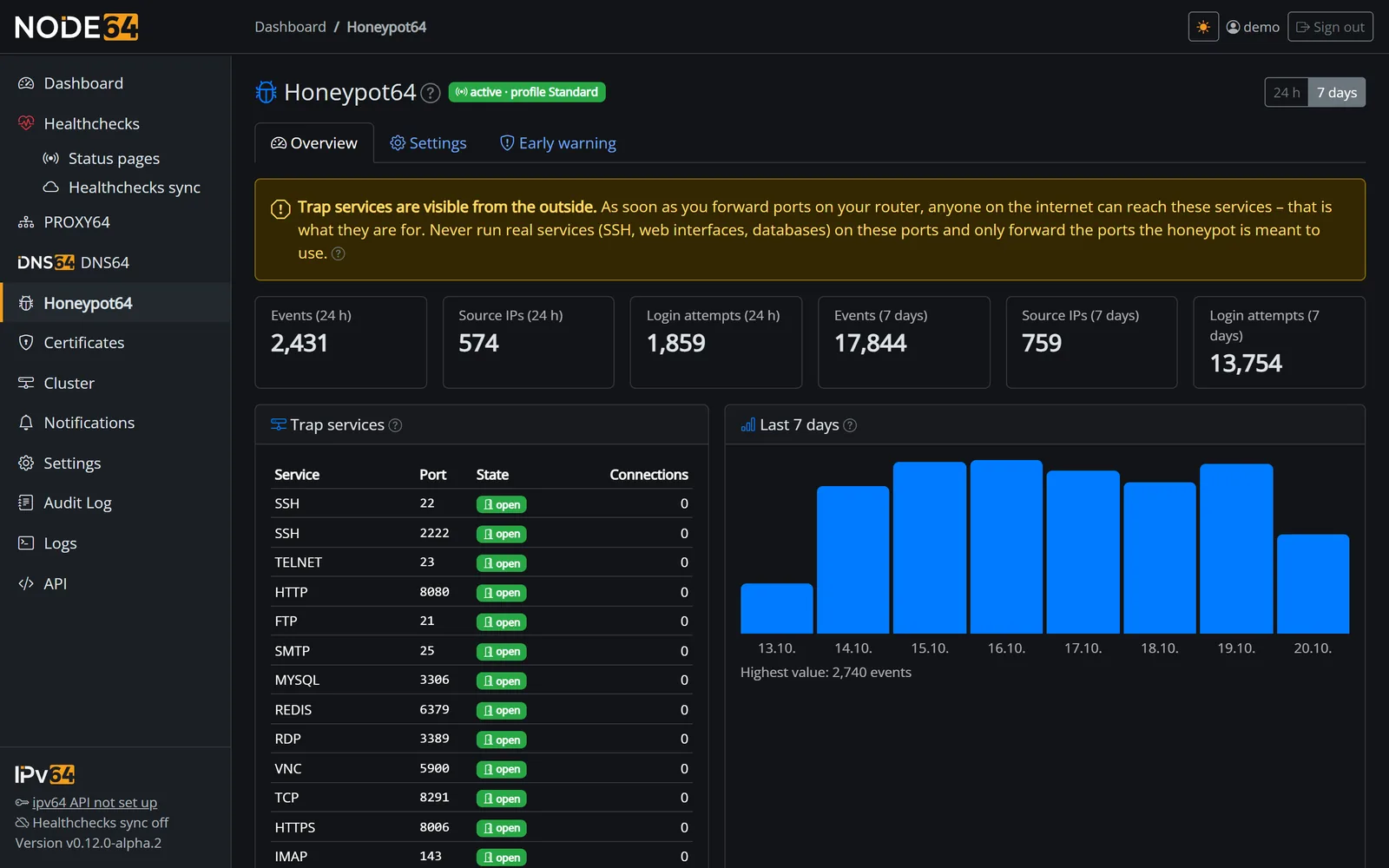Open the ipv64 API not set up link
The image size is (1389, 868).
coord(95,802)
